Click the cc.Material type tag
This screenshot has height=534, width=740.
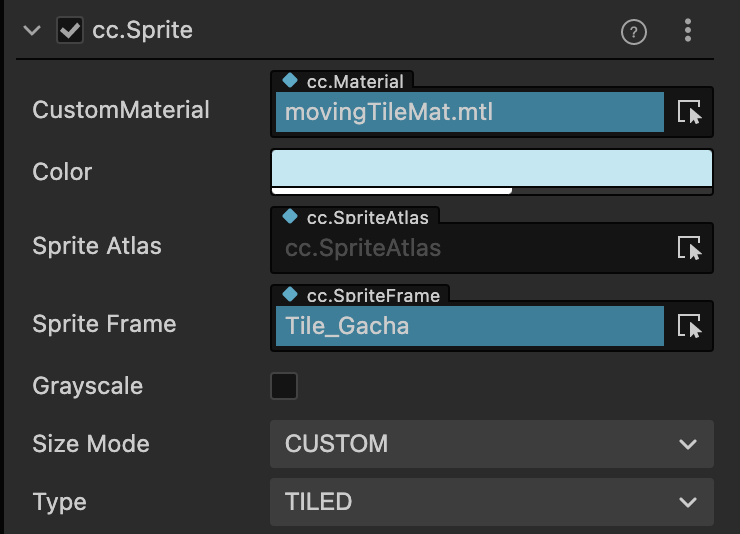[344, 82]
